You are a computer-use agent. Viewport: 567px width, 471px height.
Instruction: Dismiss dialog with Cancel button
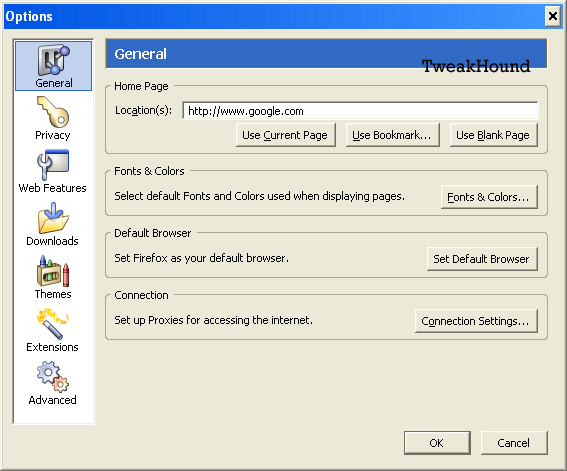pyautogui.click(x=514, y=443)
